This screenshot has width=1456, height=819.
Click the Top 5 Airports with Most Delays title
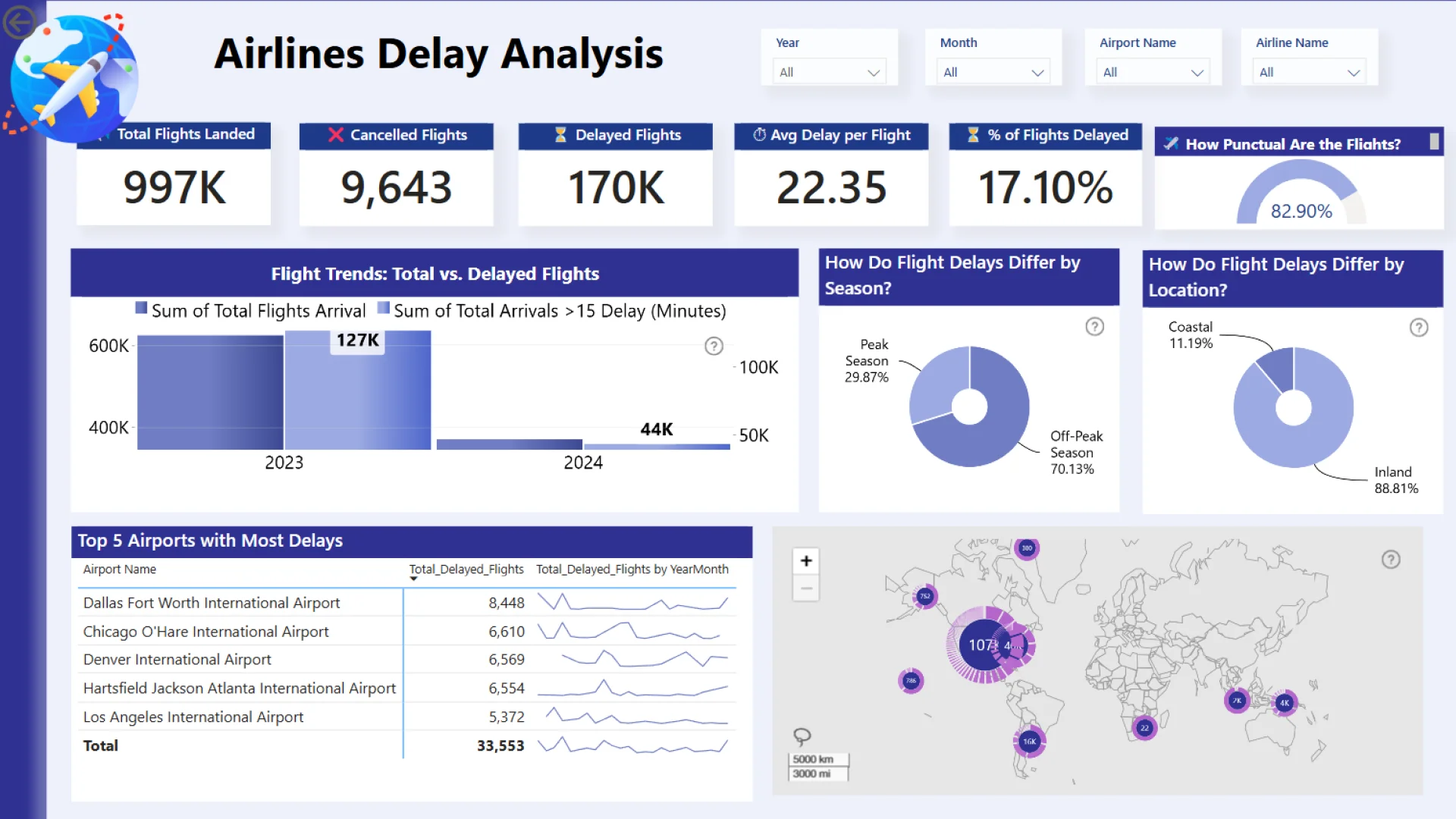pos(210,541)
